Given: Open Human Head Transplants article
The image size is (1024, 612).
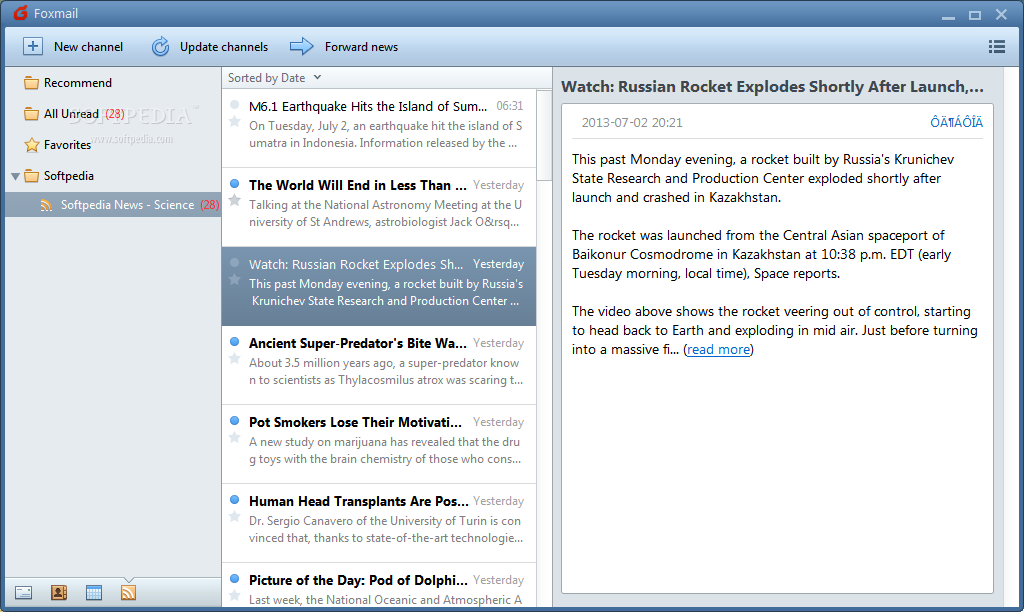Looking at the screenshot, I should pos(379,523).
